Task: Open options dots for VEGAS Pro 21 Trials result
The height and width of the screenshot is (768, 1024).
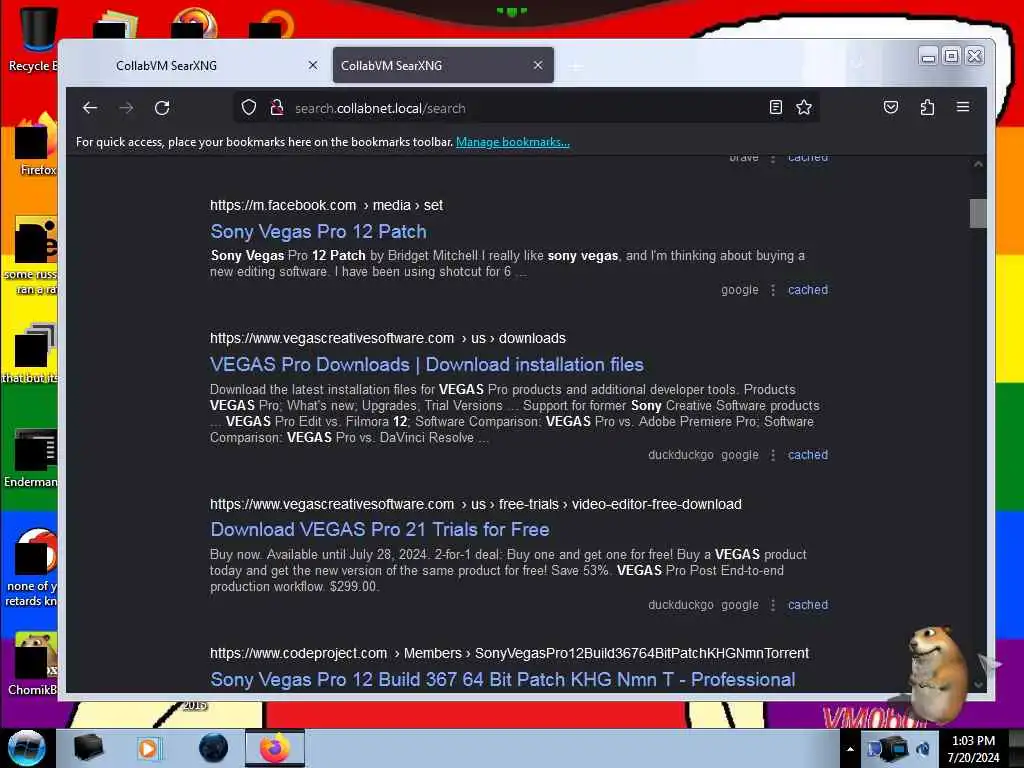Action: 773,605
